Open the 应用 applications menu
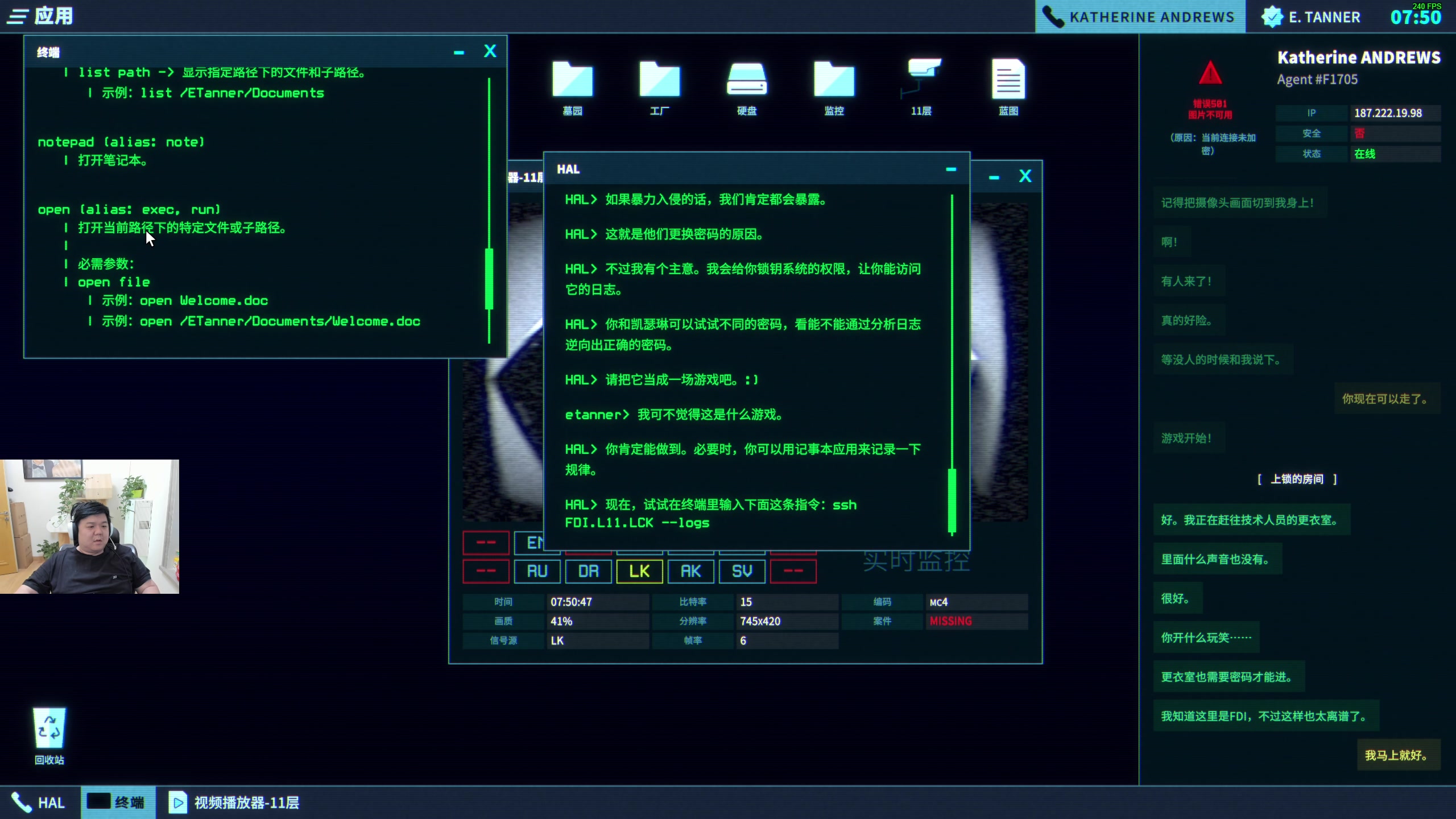 [40, 16]
